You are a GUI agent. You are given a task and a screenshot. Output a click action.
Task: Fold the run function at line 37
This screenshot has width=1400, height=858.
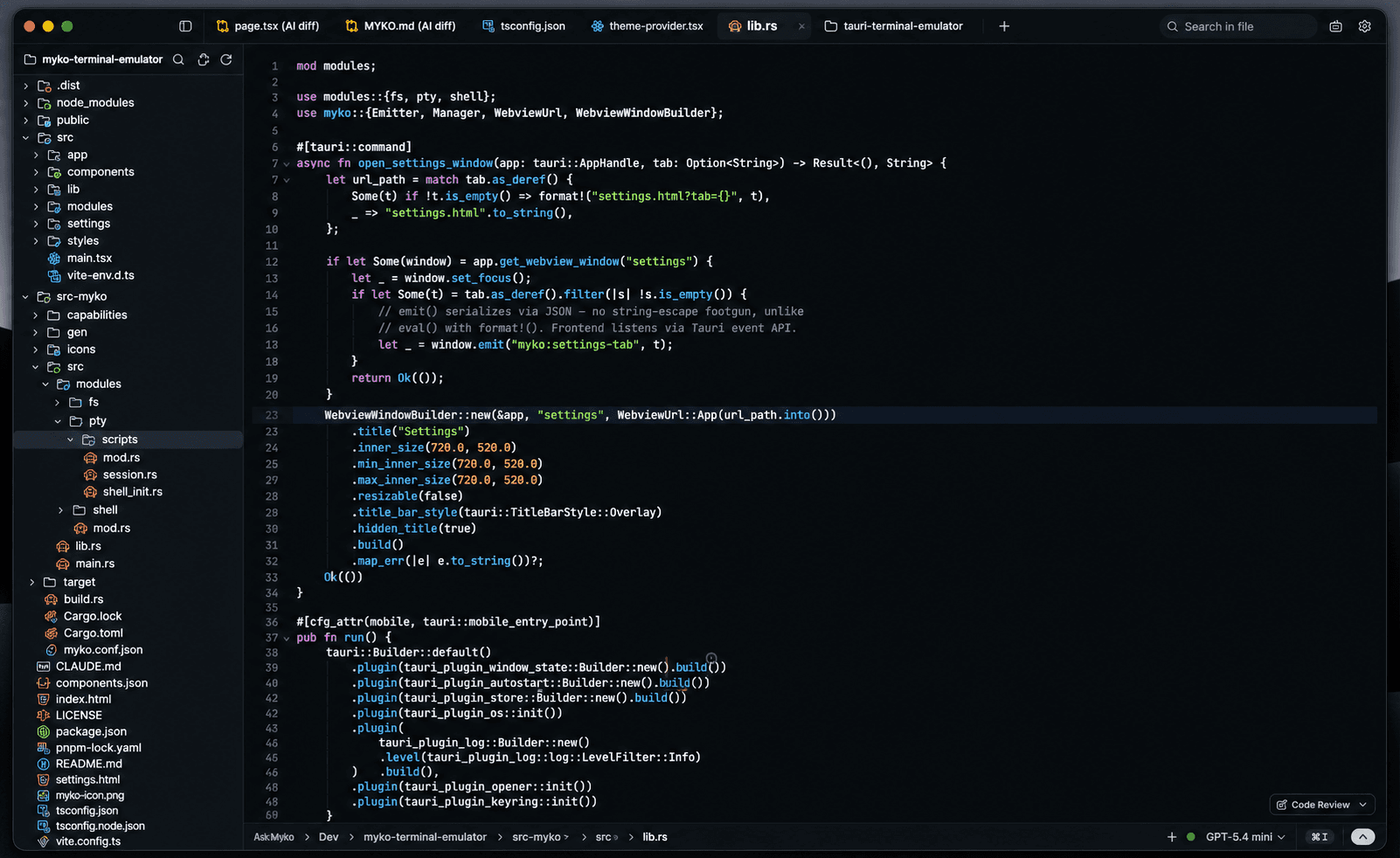pos(286,638)
